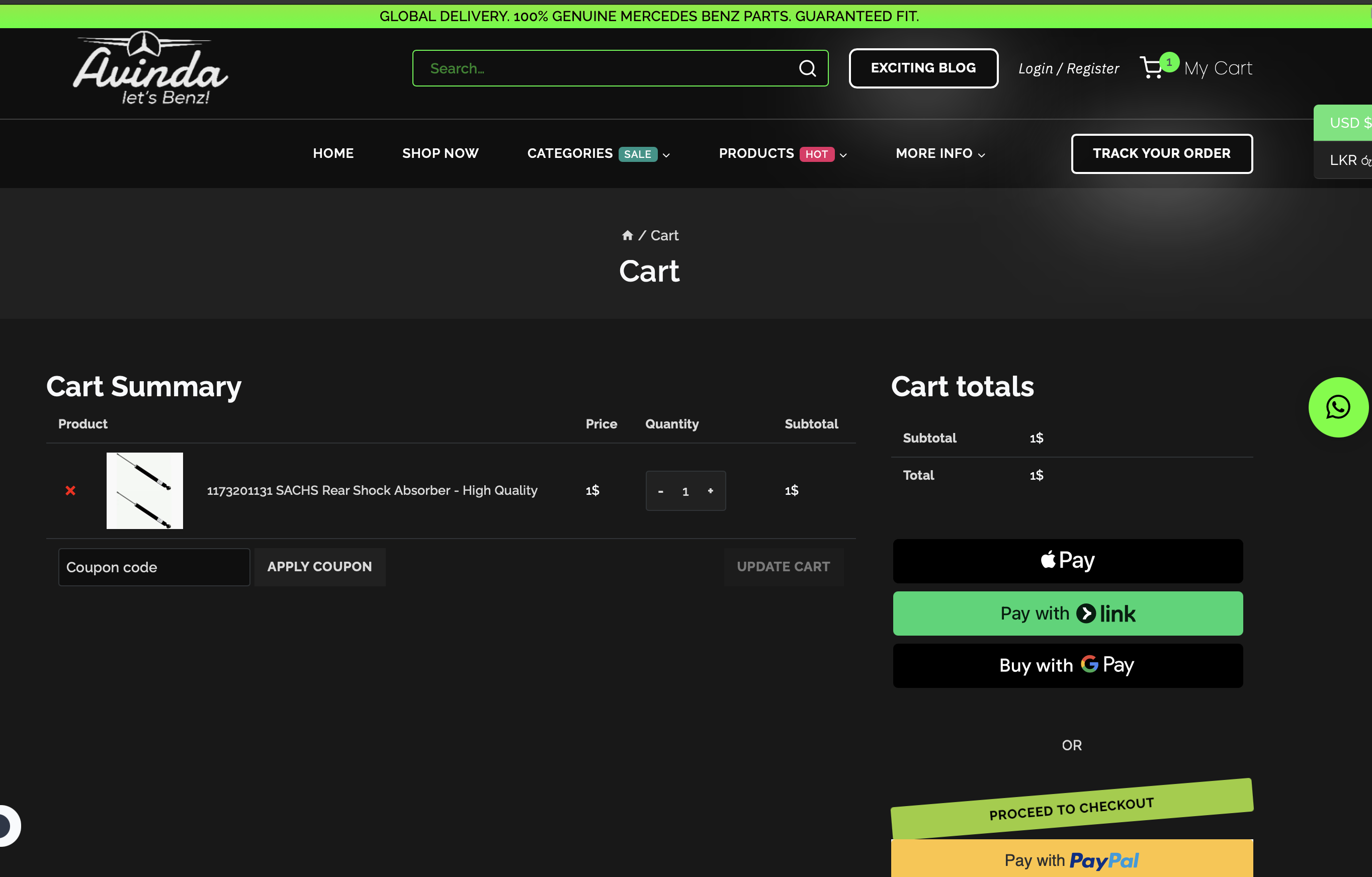This screenshot has width=1372, height=877.
Task: Open Shop Now menu item
Action: [x=441, y=154]
